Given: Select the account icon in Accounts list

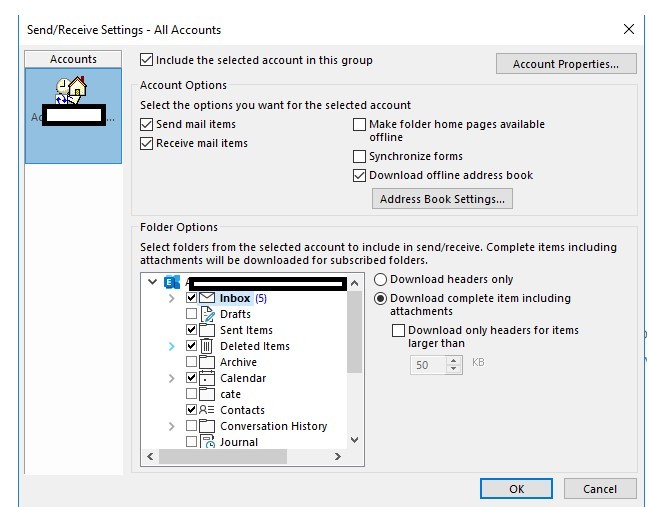Looking at the screenshot, I should 71,90.
